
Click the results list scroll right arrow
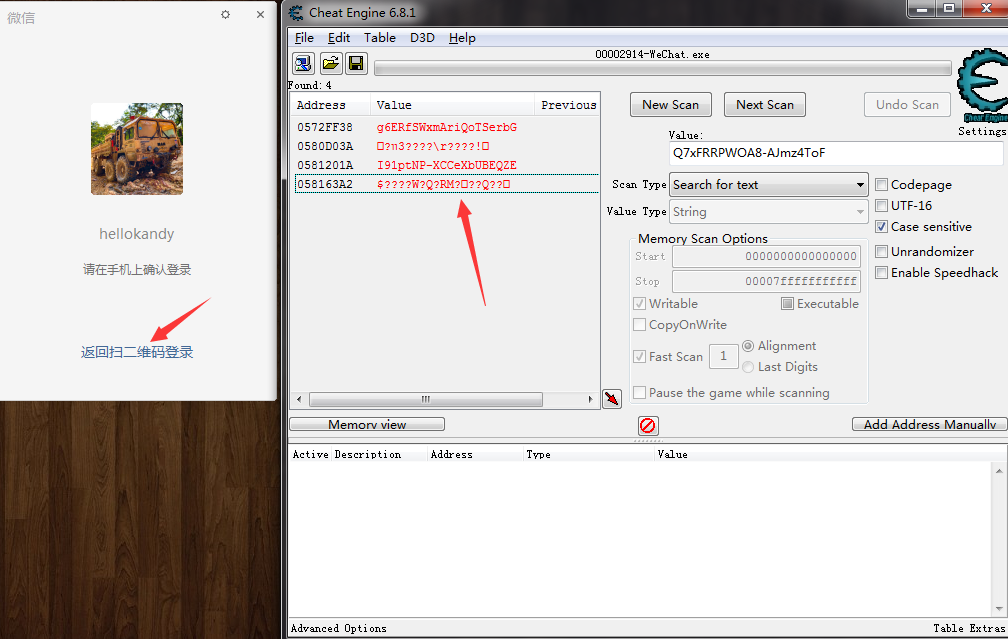coord(590,399)
